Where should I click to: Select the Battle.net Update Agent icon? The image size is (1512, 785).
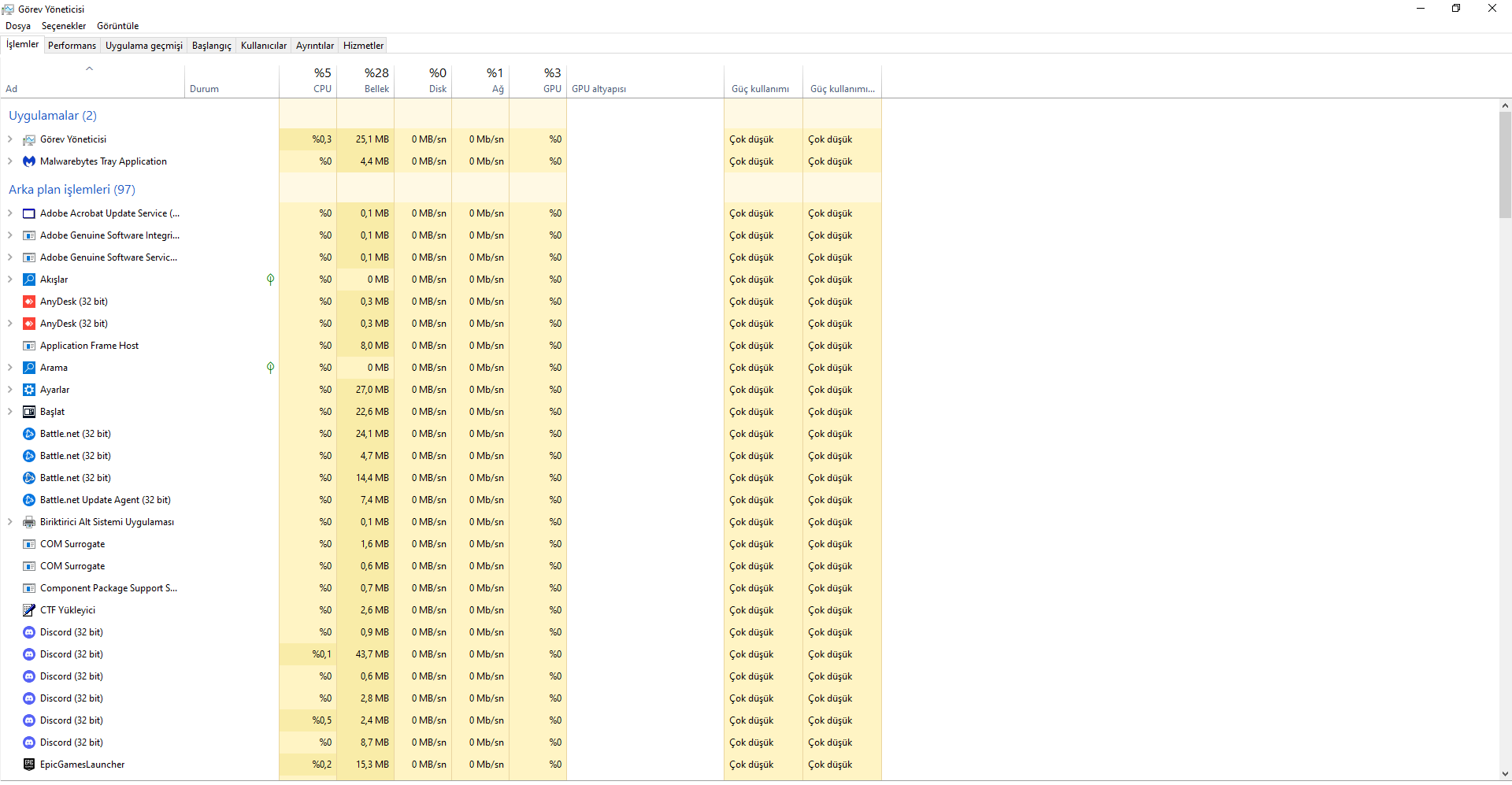(29, 500)
